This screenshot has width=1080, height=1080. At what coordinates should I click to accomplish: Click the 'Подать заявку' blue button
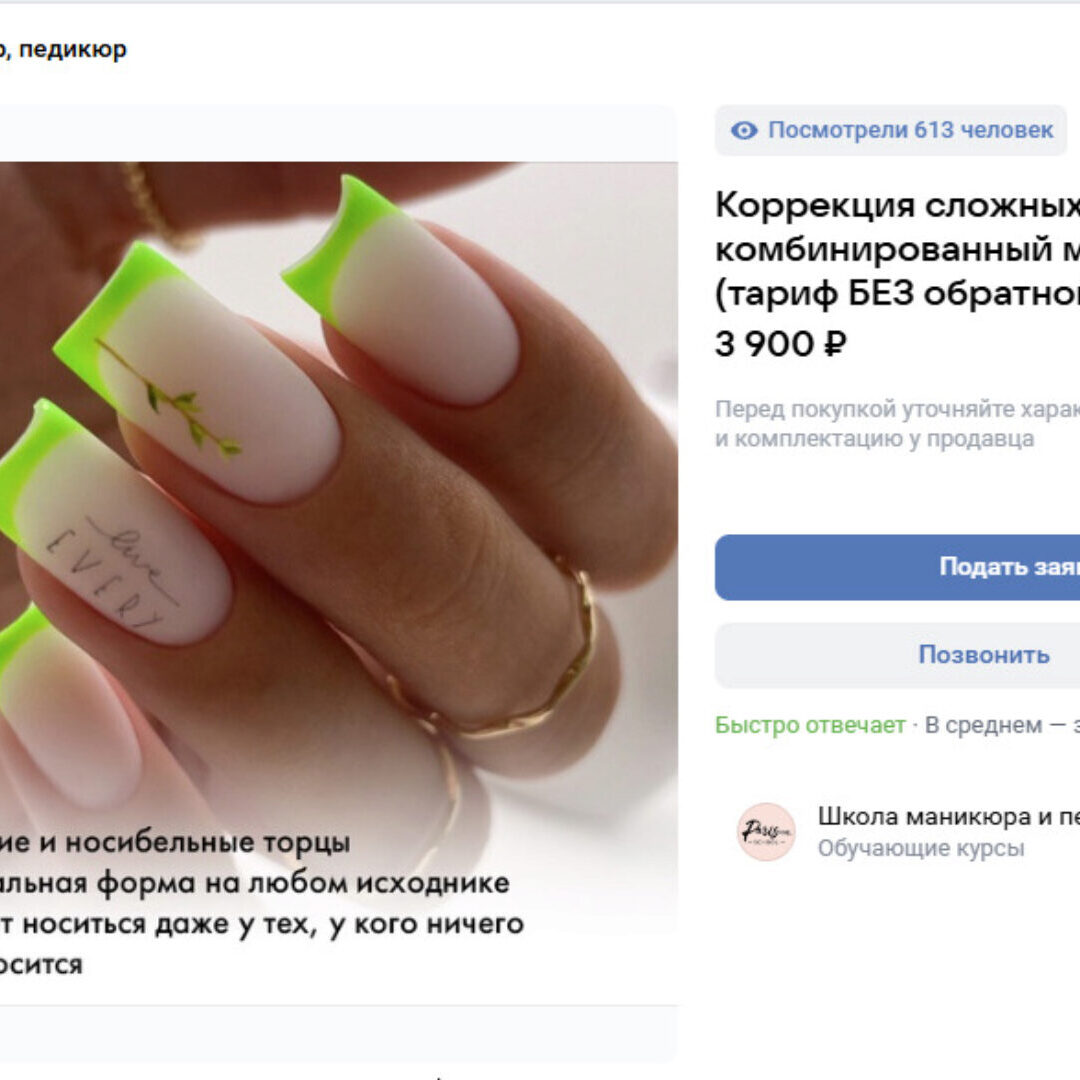click(x=897, y=567)
